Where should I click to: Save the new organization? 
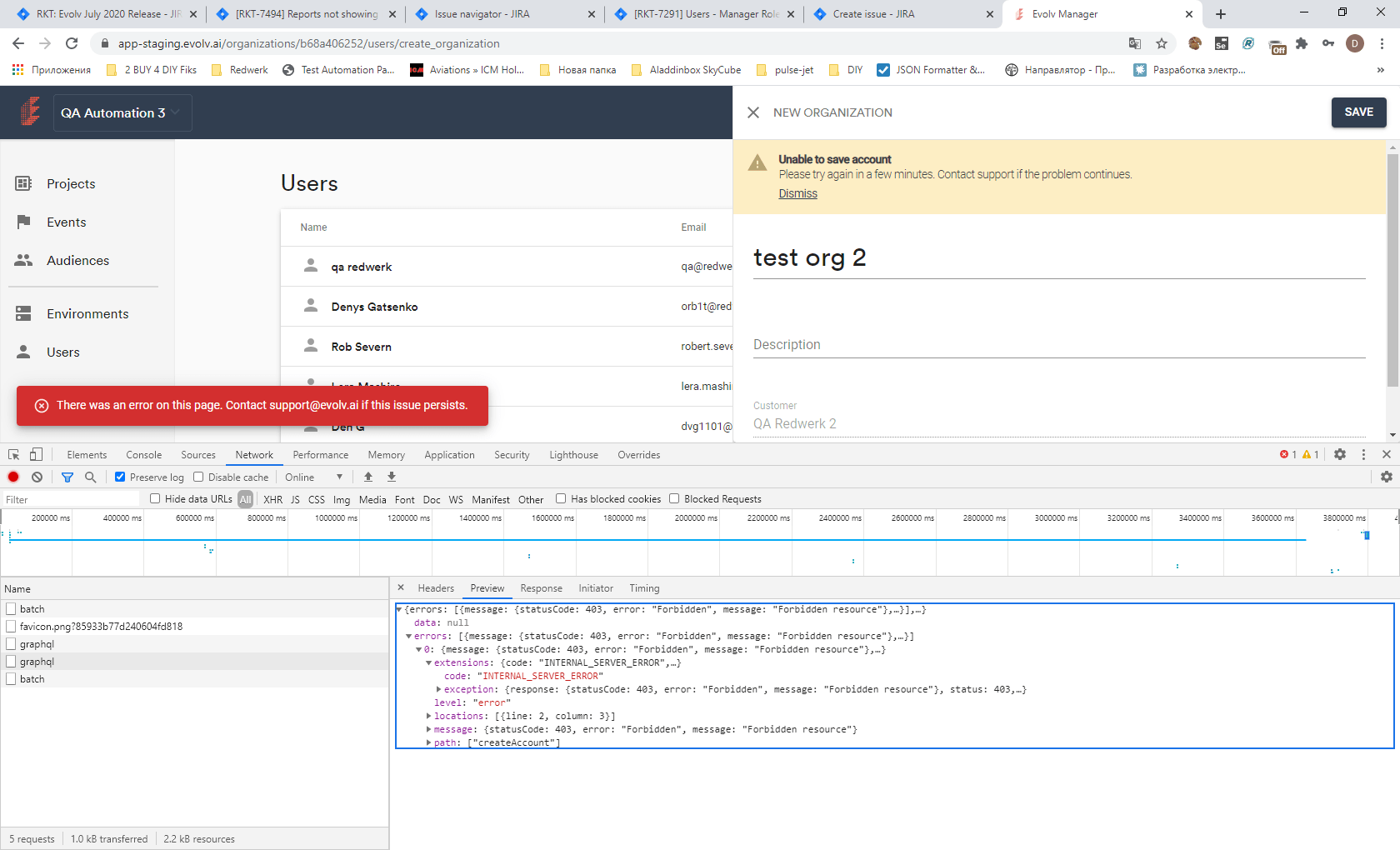1358,112
